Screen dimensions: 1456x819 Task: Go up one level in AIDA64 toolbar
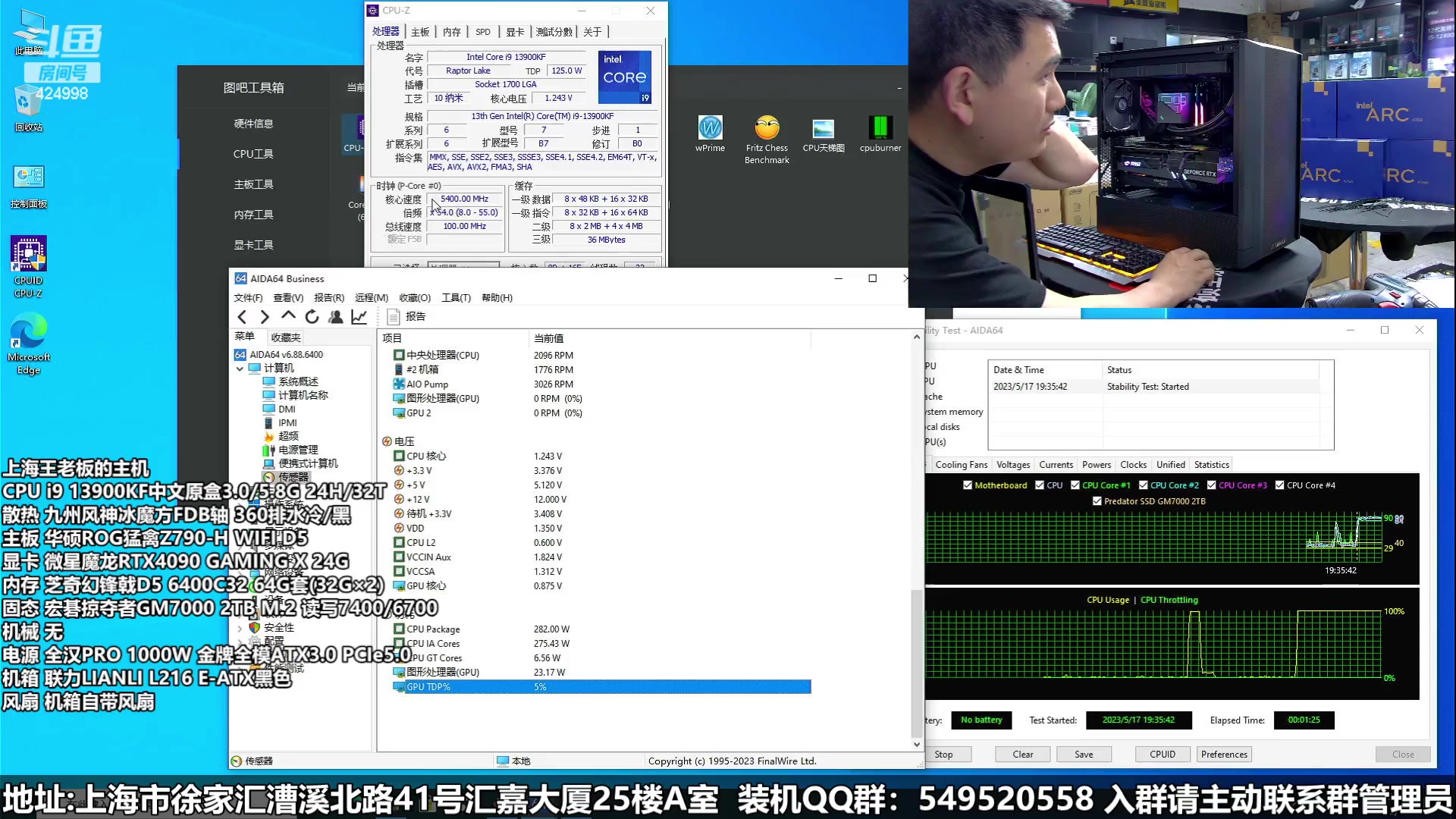pyautogui.click(x=288, y=316)
